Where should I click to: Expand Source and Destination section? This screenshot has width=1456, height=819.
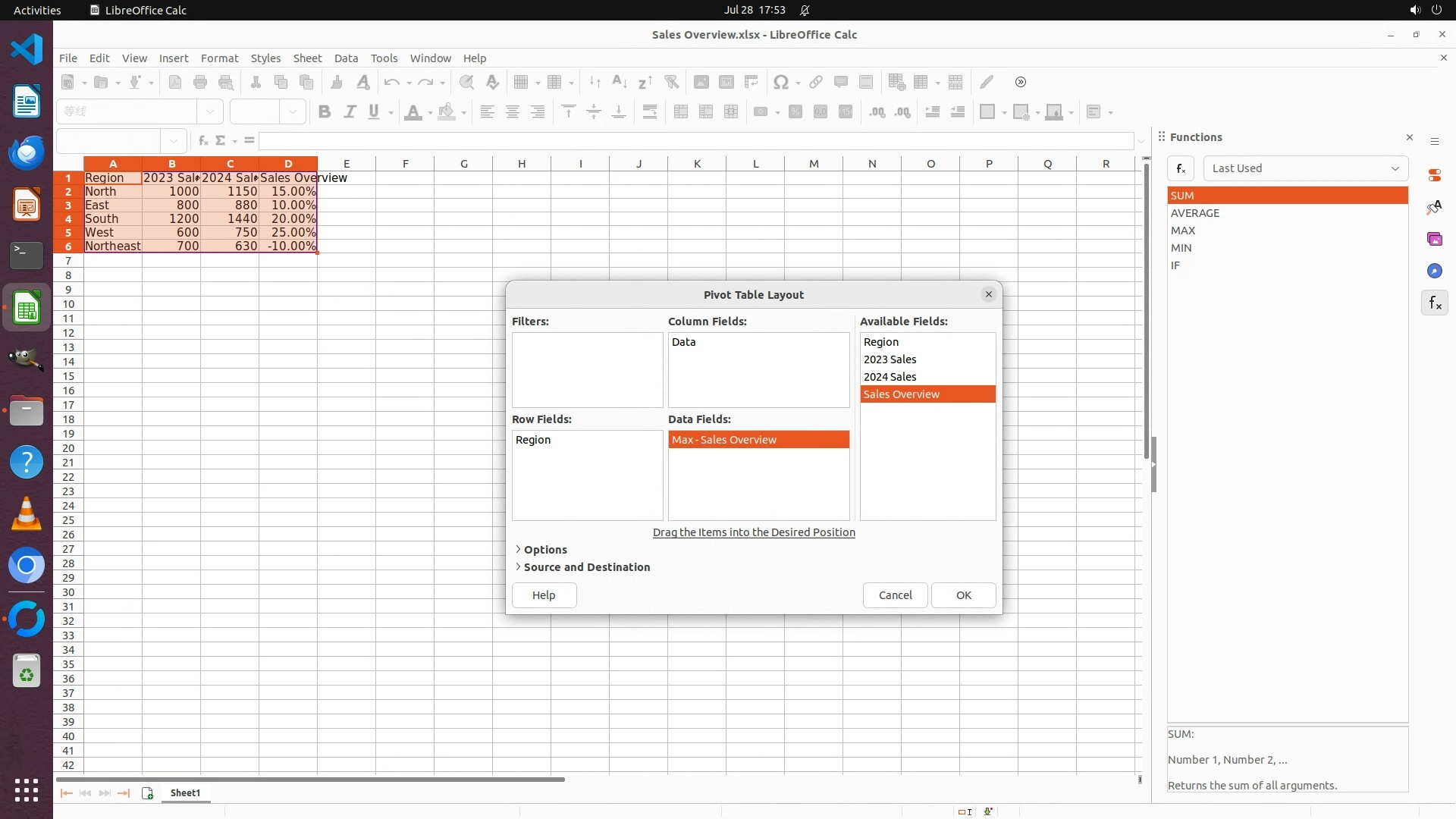tap(585, 567)
